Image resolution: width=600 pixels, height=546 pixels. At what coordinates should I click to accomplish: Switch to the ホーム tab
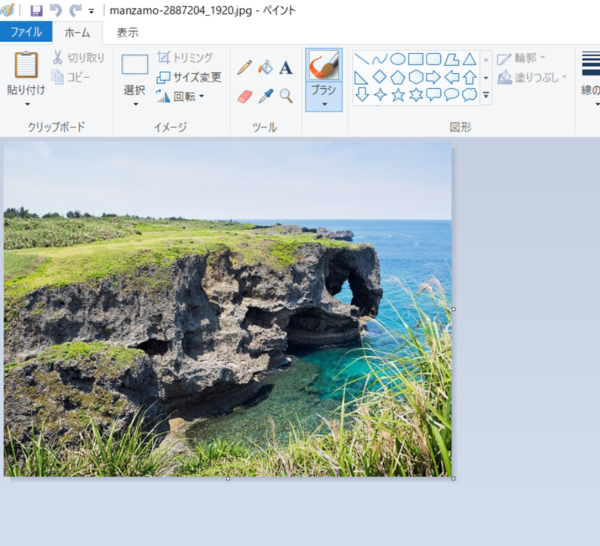[x=77, y=33]
